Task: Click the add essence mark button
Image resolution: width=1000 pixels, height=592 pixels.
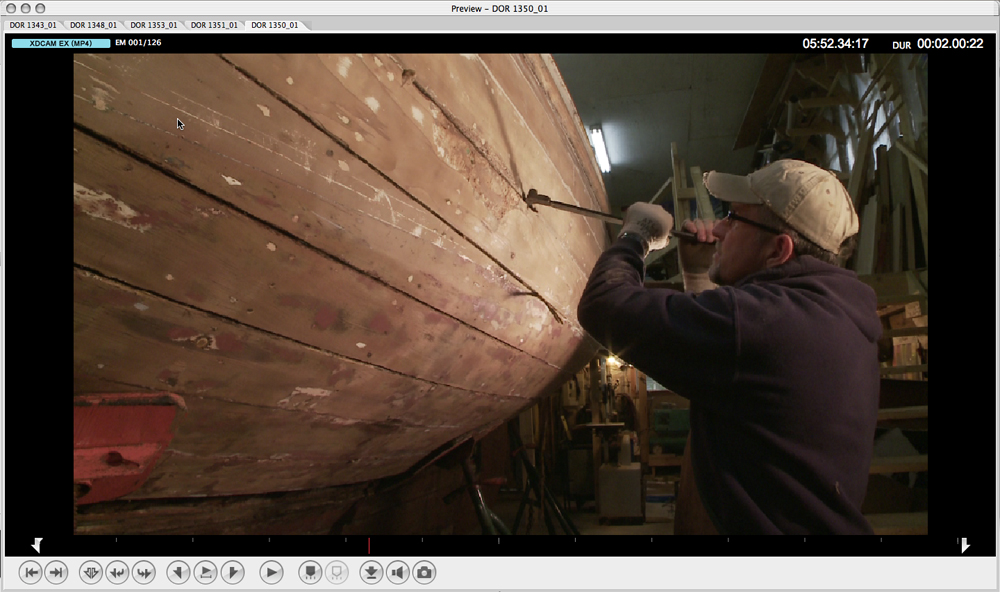Action: click(x=310, y=573)
